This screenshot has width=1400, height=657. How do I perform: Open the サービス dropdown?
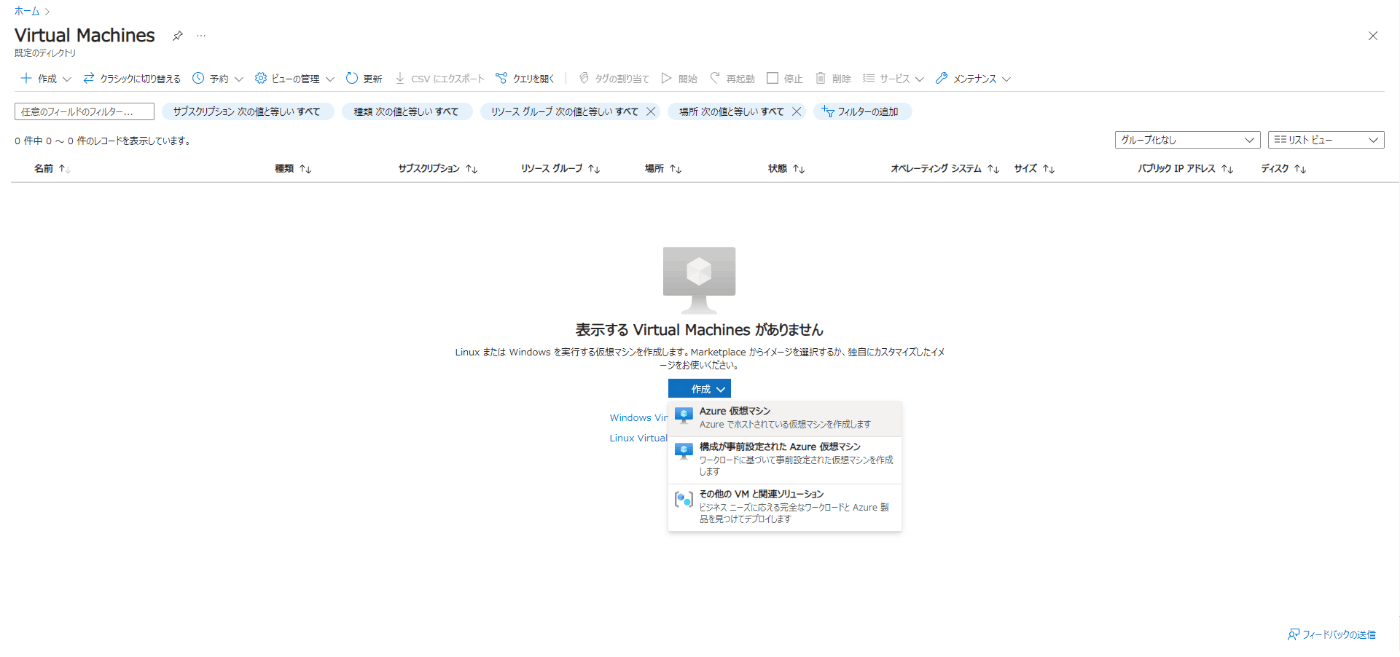point(894,78)
